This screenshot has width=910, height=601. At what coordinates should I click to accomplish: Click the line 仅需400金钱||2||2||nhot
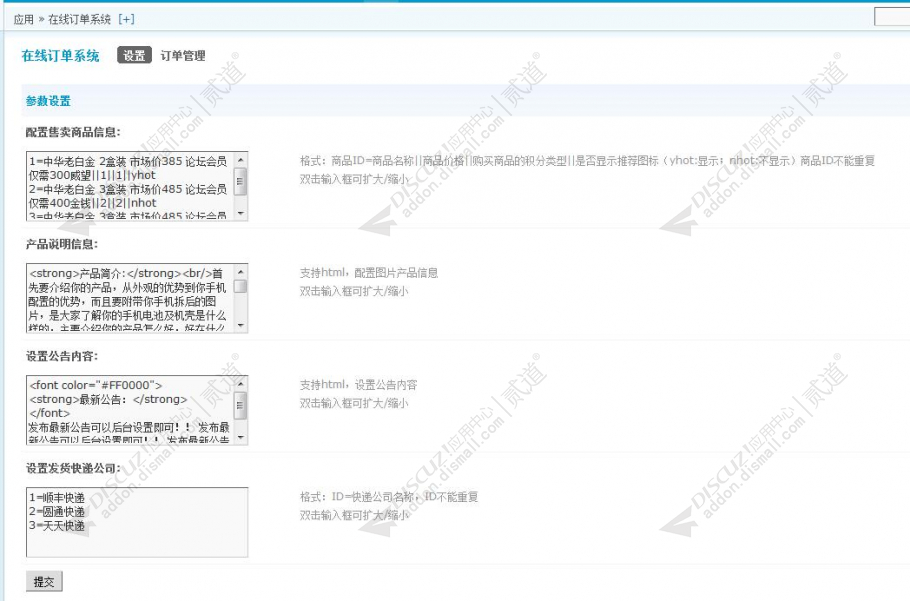coord(92,203)
